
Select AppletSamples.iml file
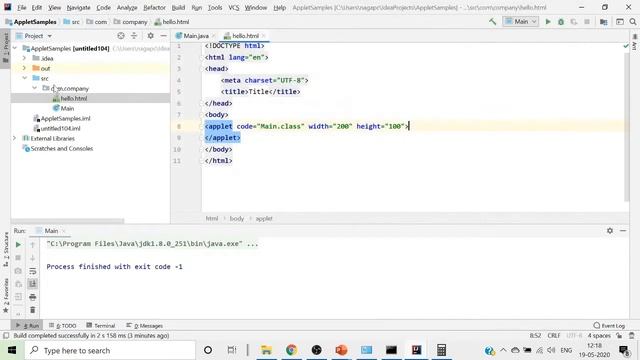(x=65, y=118)
